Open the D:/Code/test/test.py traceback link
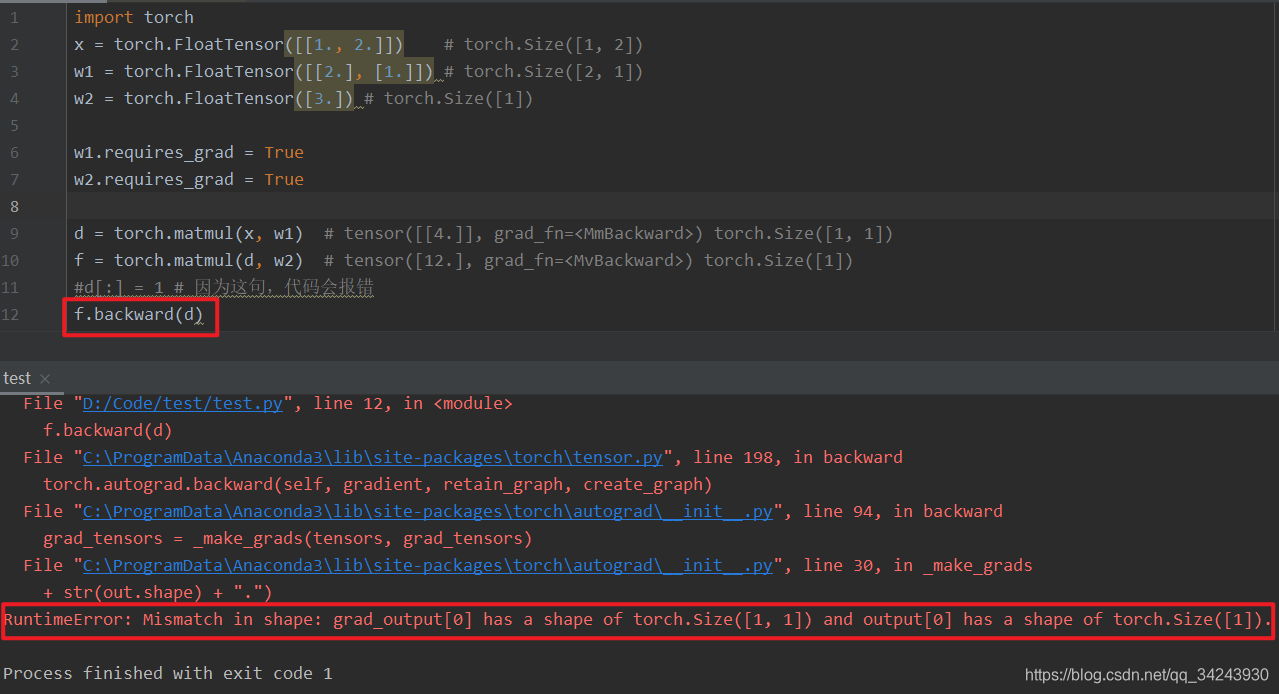This screenshot has height=694, width=1279. click(x=183, y=403)
